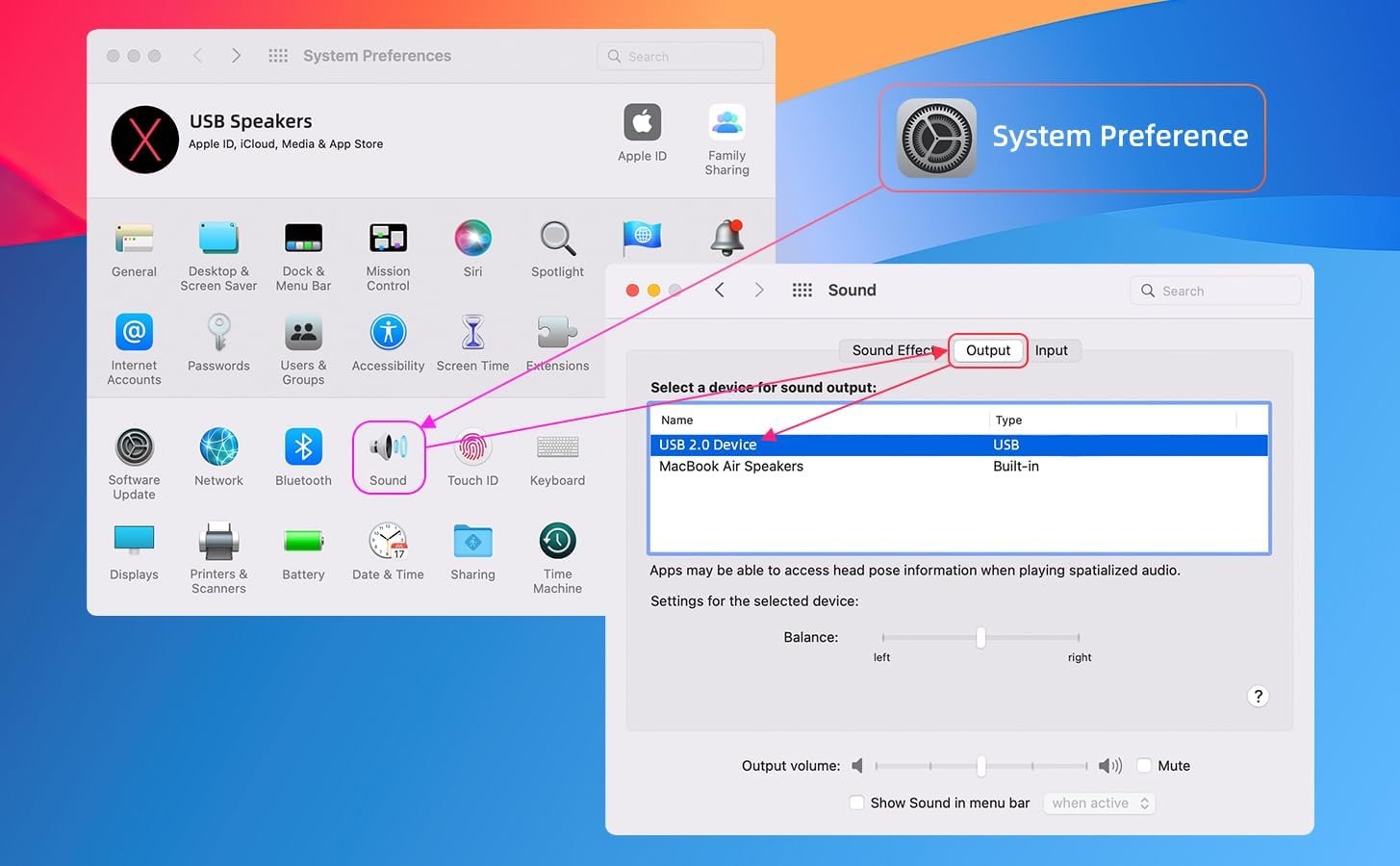Toggle Show Sound in menu bar

click(x=856, y=802)
